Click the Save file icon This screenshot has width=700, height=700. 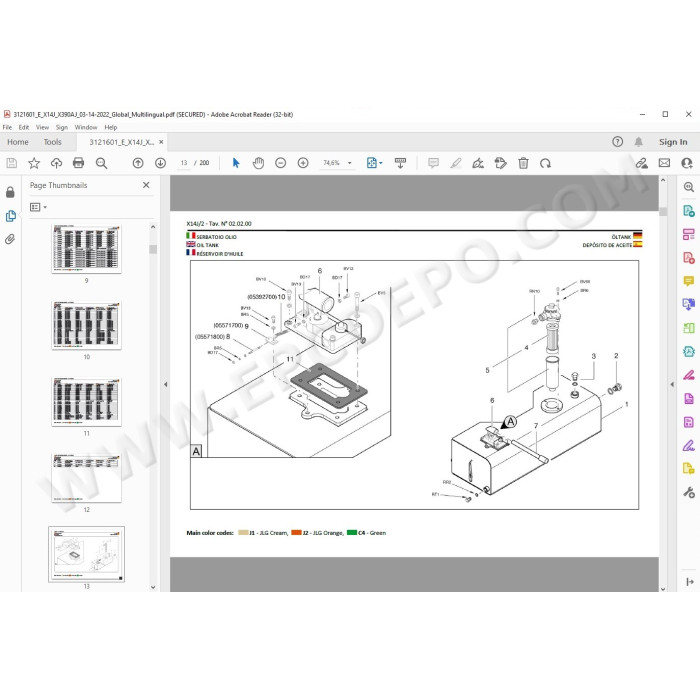click(12, 163)
